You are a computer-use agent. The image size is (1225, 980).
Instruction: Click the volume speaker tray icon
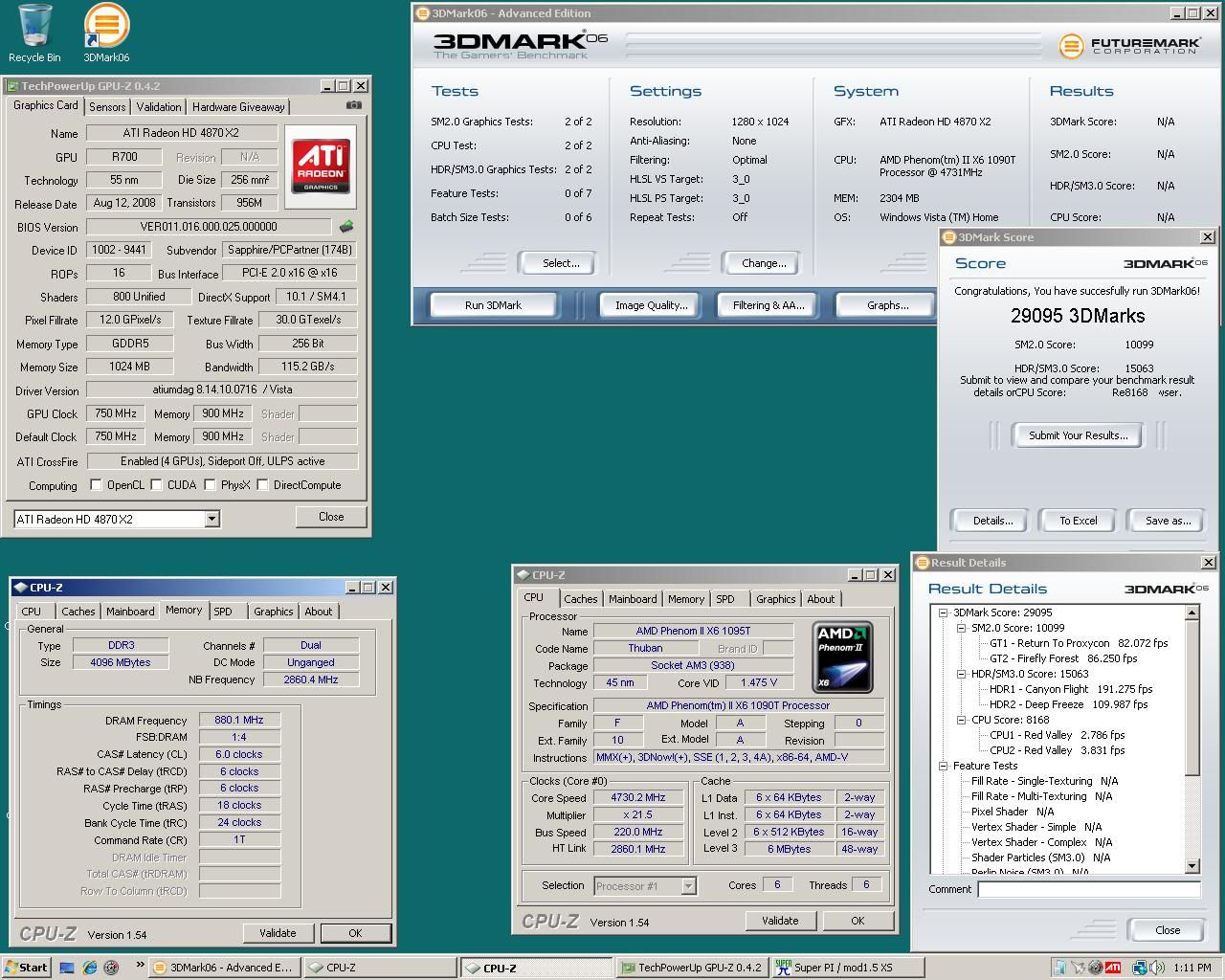[1156, 968]
